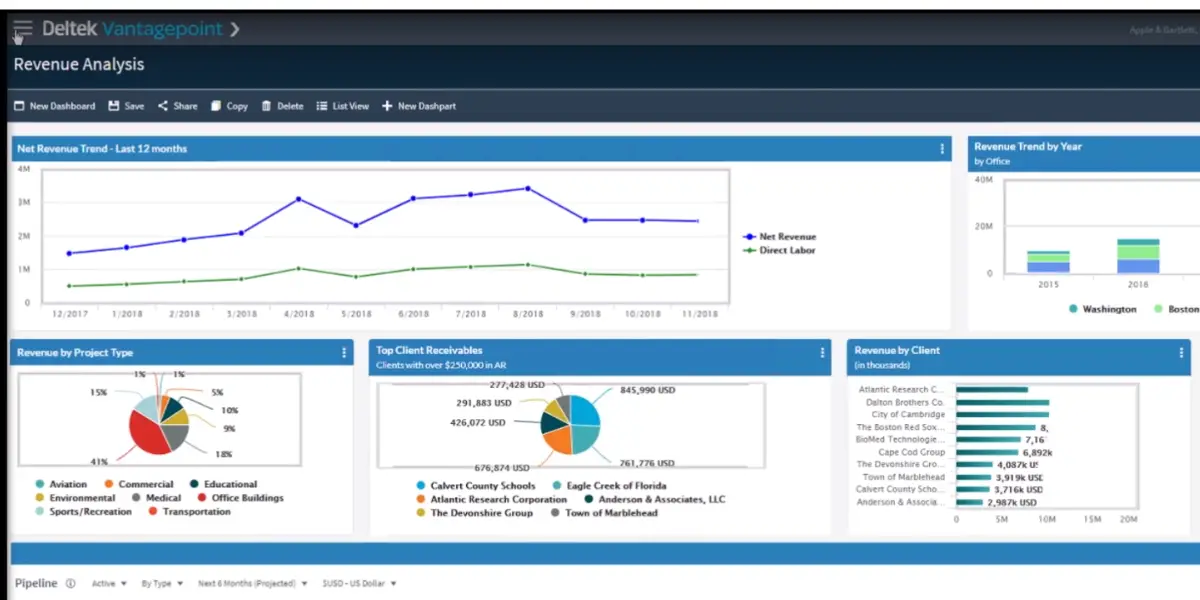Viewport: 1200px width, 600px height.
Task: Click the chevron next to Deltek Vantagepoint
Action: [235, 29]
